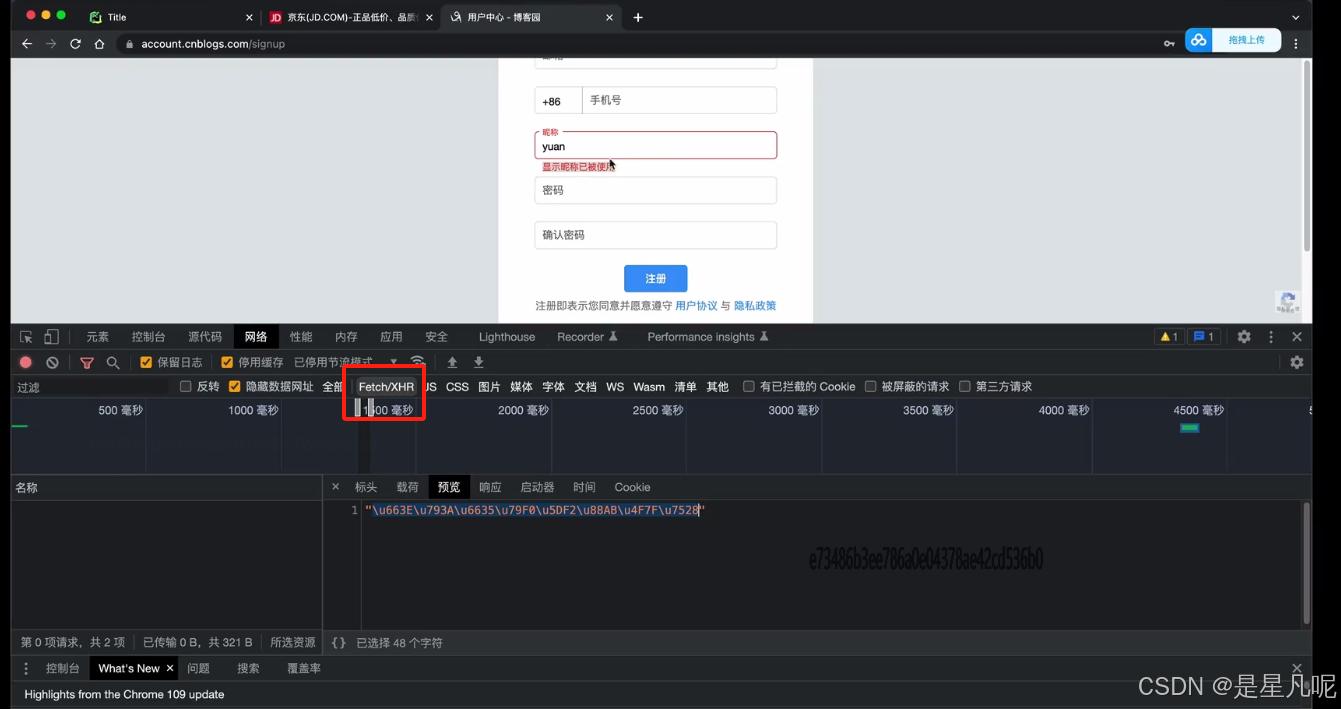Click the Baidu cloud upload extension
This screenshot has height=709, width=1341.
click(1232, 40)
